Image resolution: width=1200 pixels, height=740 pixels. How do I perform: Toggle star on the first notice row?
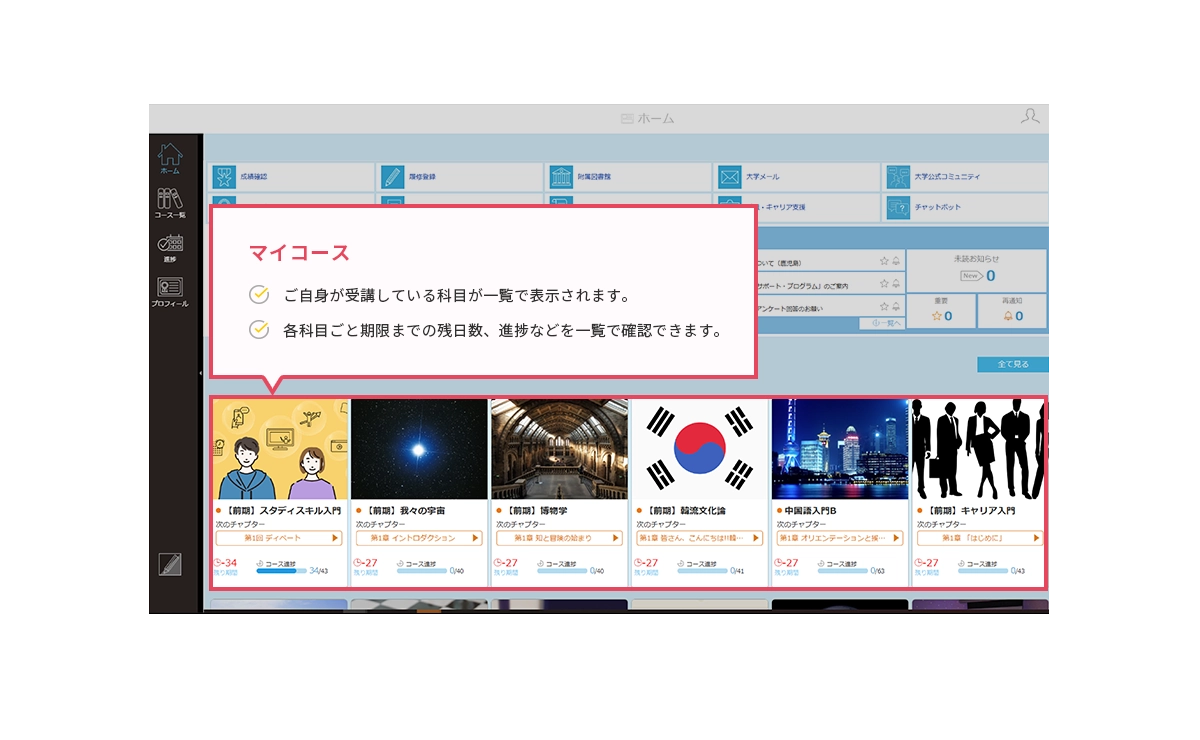click(x=884, y=261)
